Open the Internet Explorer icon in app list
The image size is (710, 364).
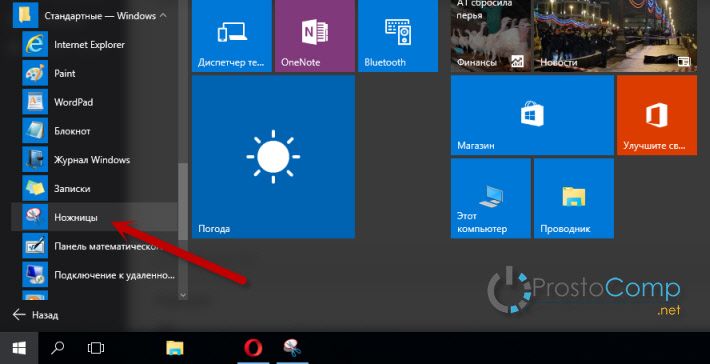tap(35, 44)
